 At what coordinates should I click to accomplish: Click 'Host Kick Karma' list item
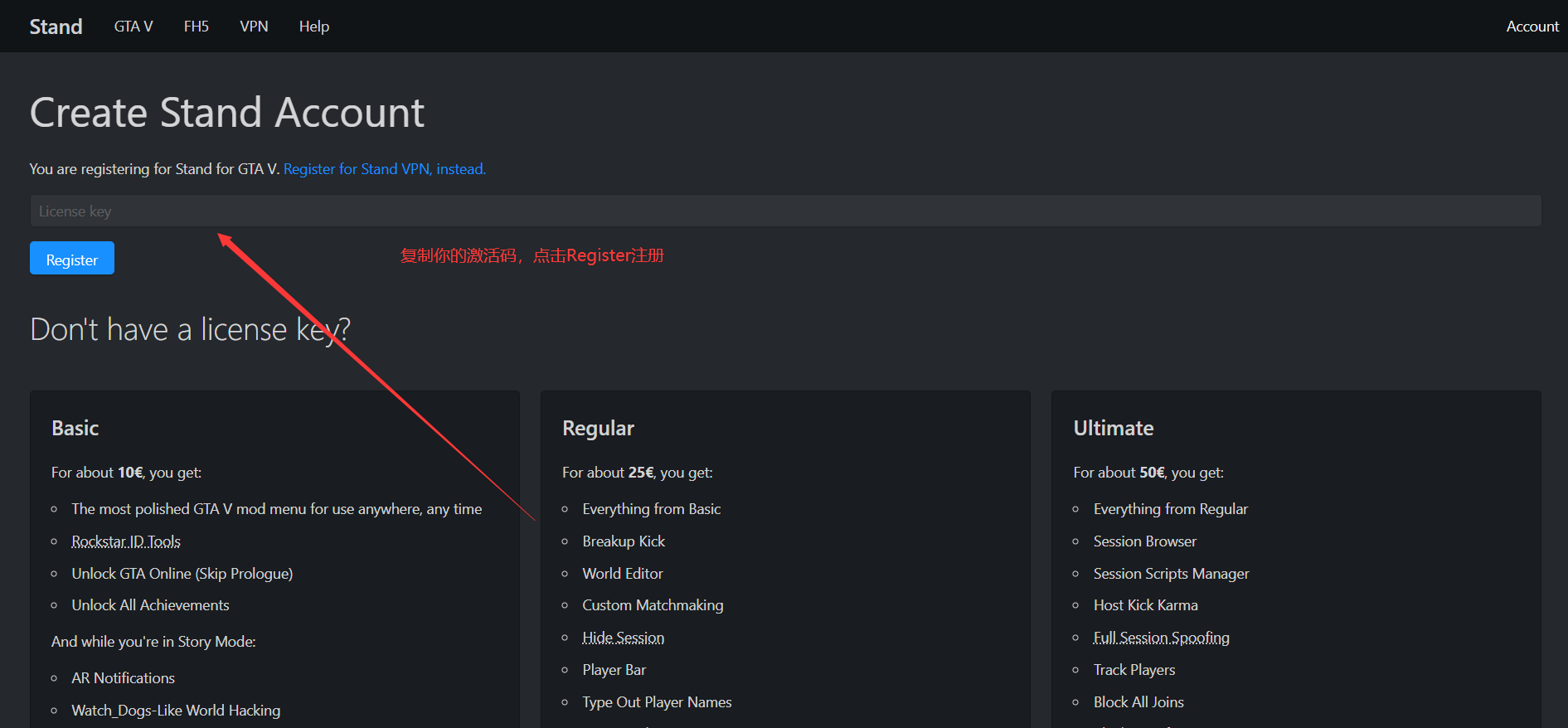(1146, 605)
